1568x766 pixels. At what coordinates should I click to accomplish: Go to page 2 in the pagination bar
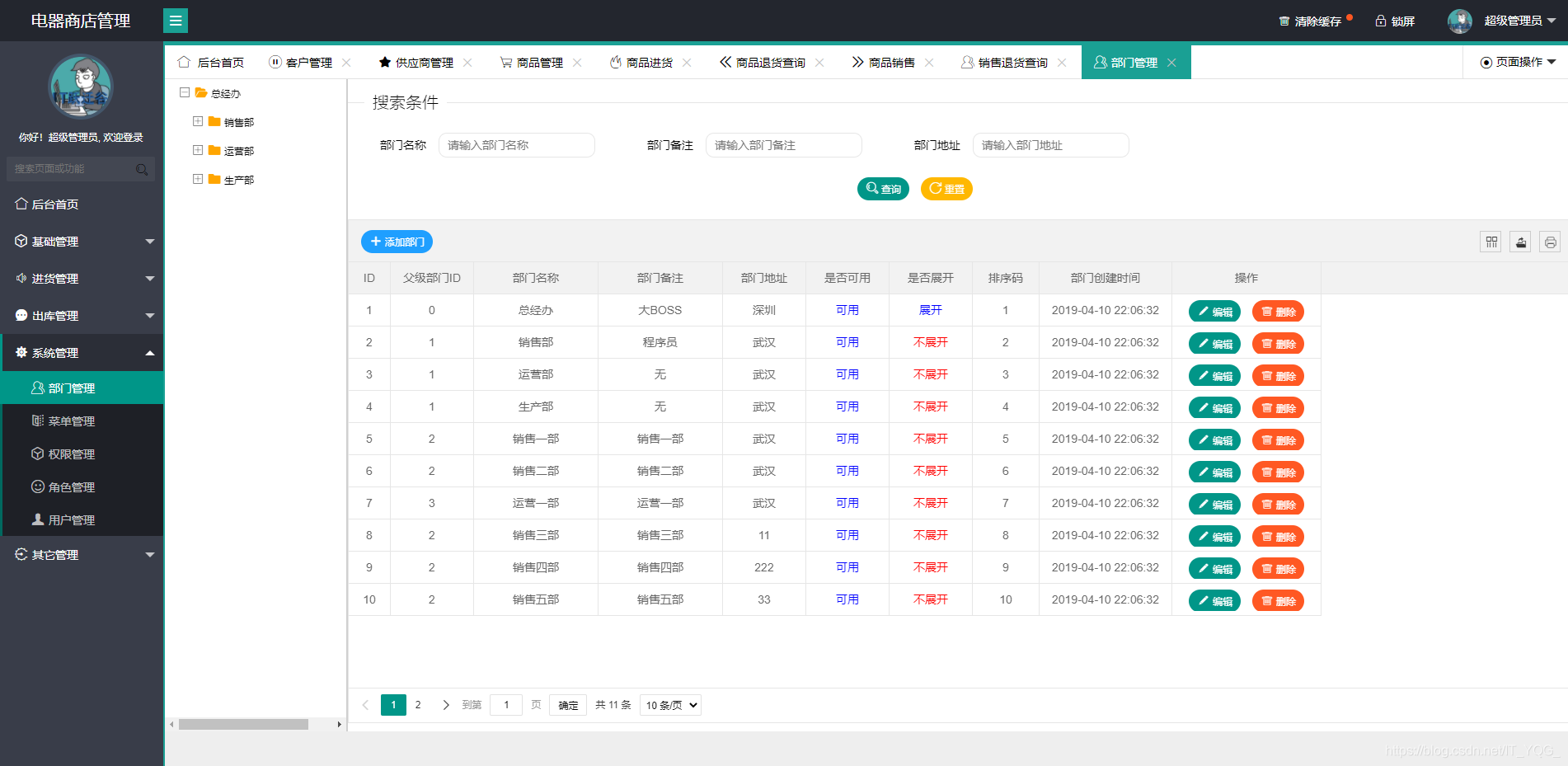click(418, 705)
